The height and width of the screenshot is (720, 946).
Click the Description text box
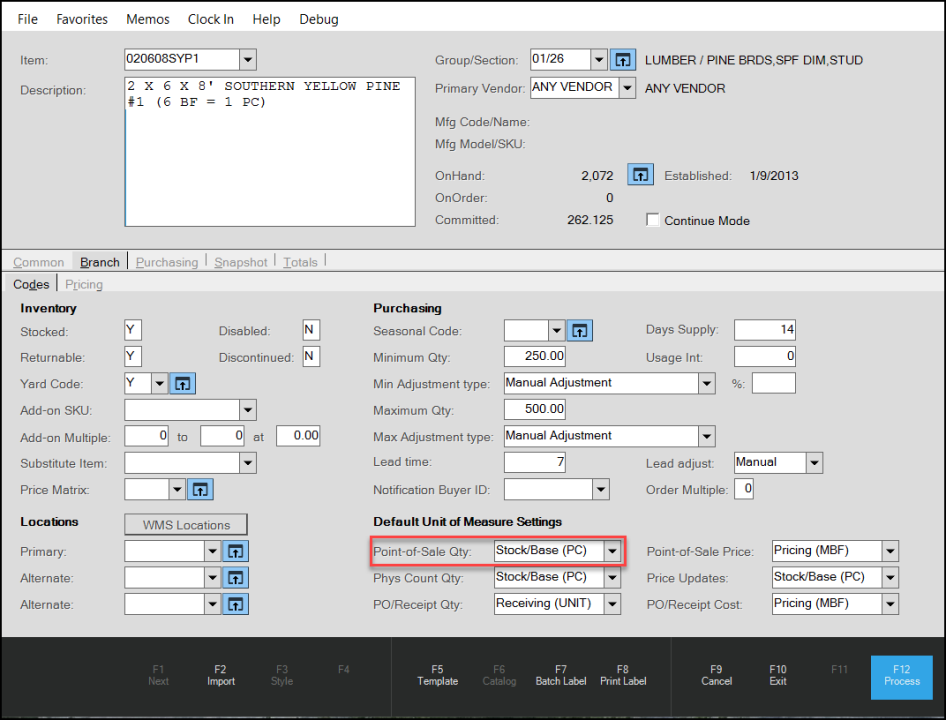pos(270,151)
